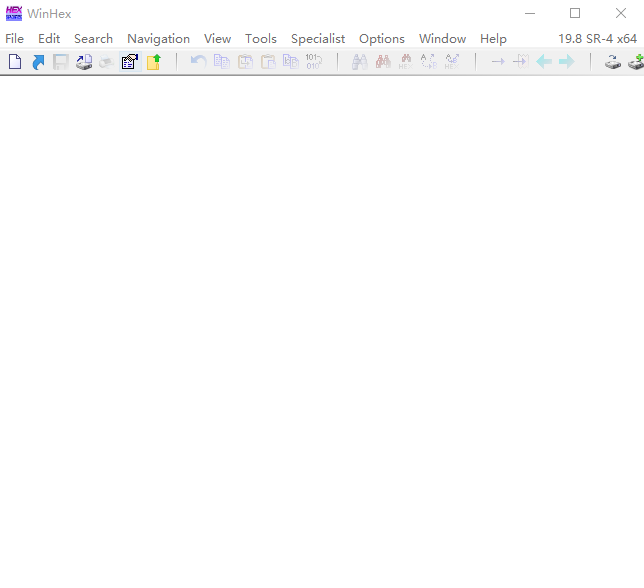Open the Specialist menu
The height and width of the screenshot is (588, 644).
(x=318, y=39)
